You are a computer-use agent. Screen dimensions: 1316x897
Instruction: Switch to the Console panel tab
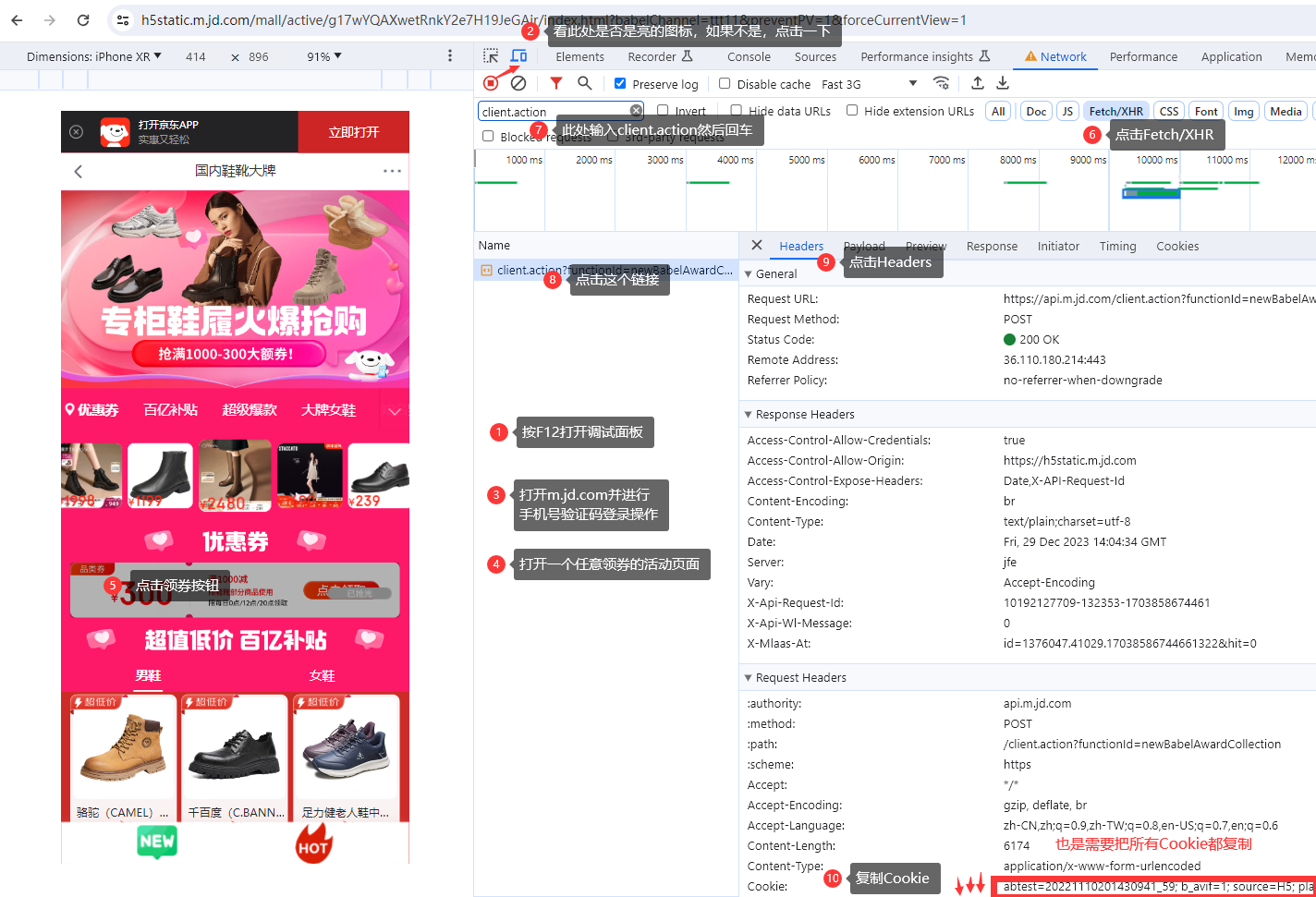[749, 56]
